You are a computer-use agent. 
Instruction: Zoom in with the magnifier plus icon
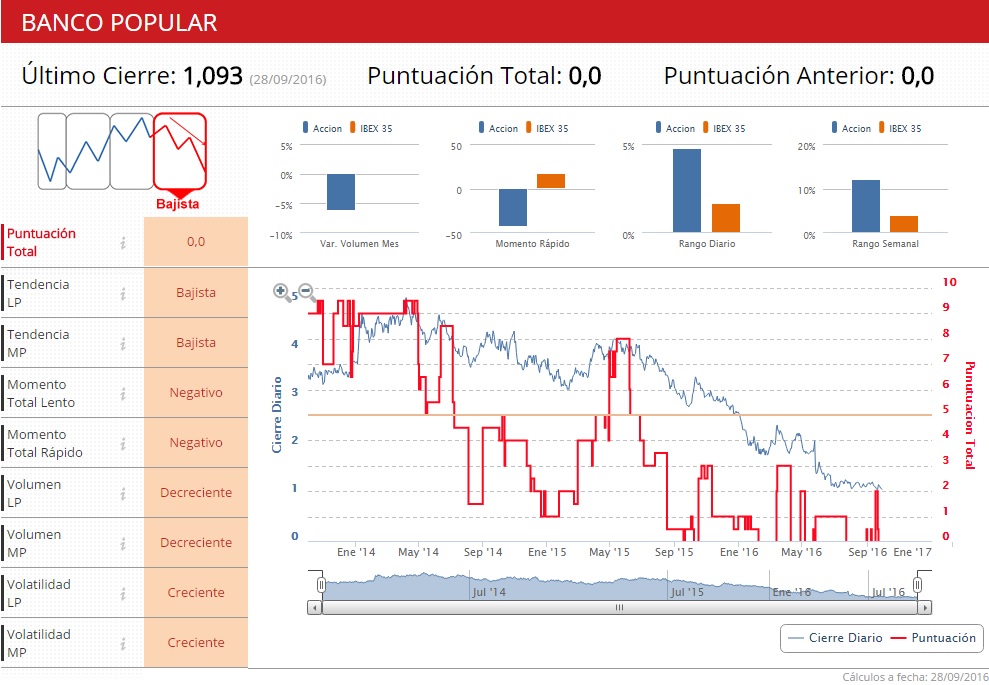tap(281, 291)
